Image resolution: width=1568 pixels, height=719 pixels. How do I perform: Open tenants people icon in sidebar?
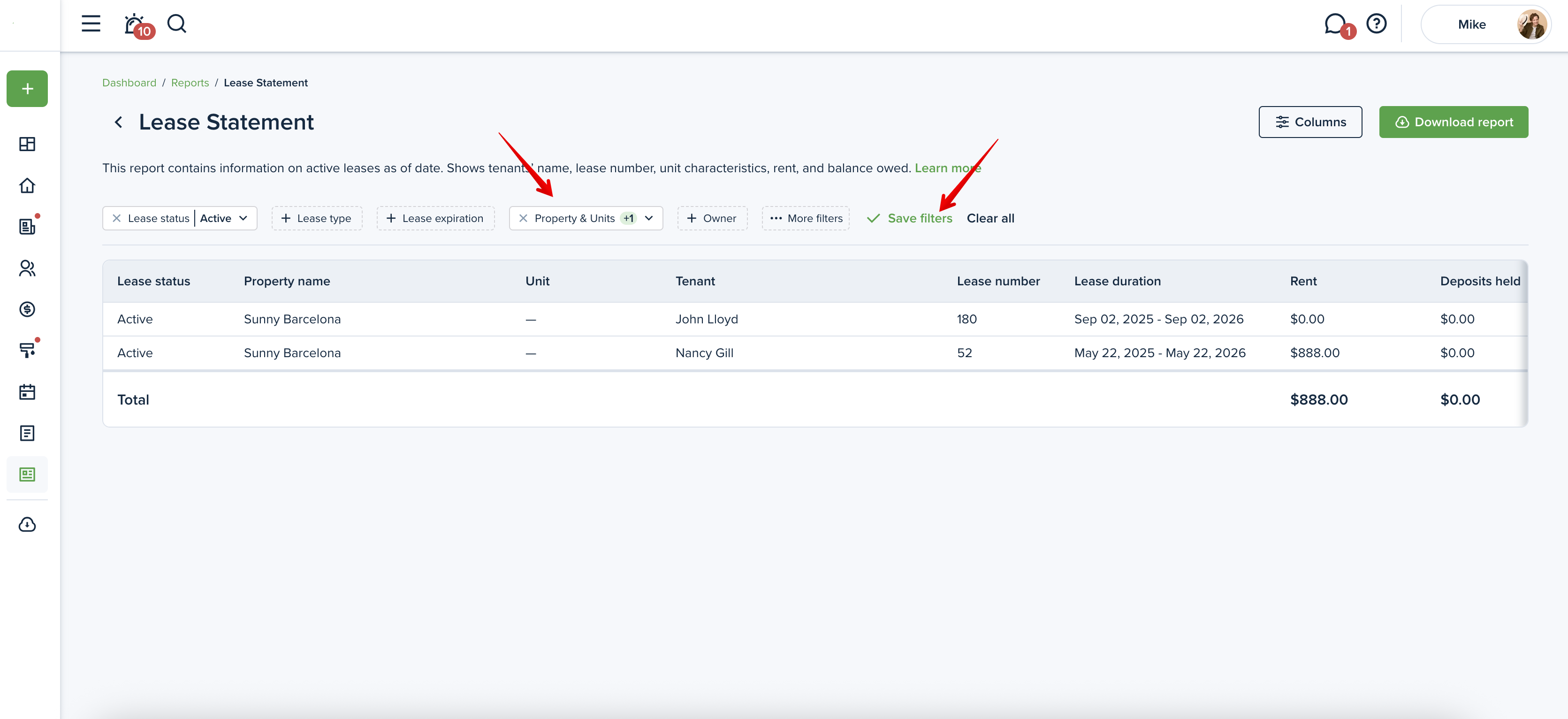pos(27,268)
